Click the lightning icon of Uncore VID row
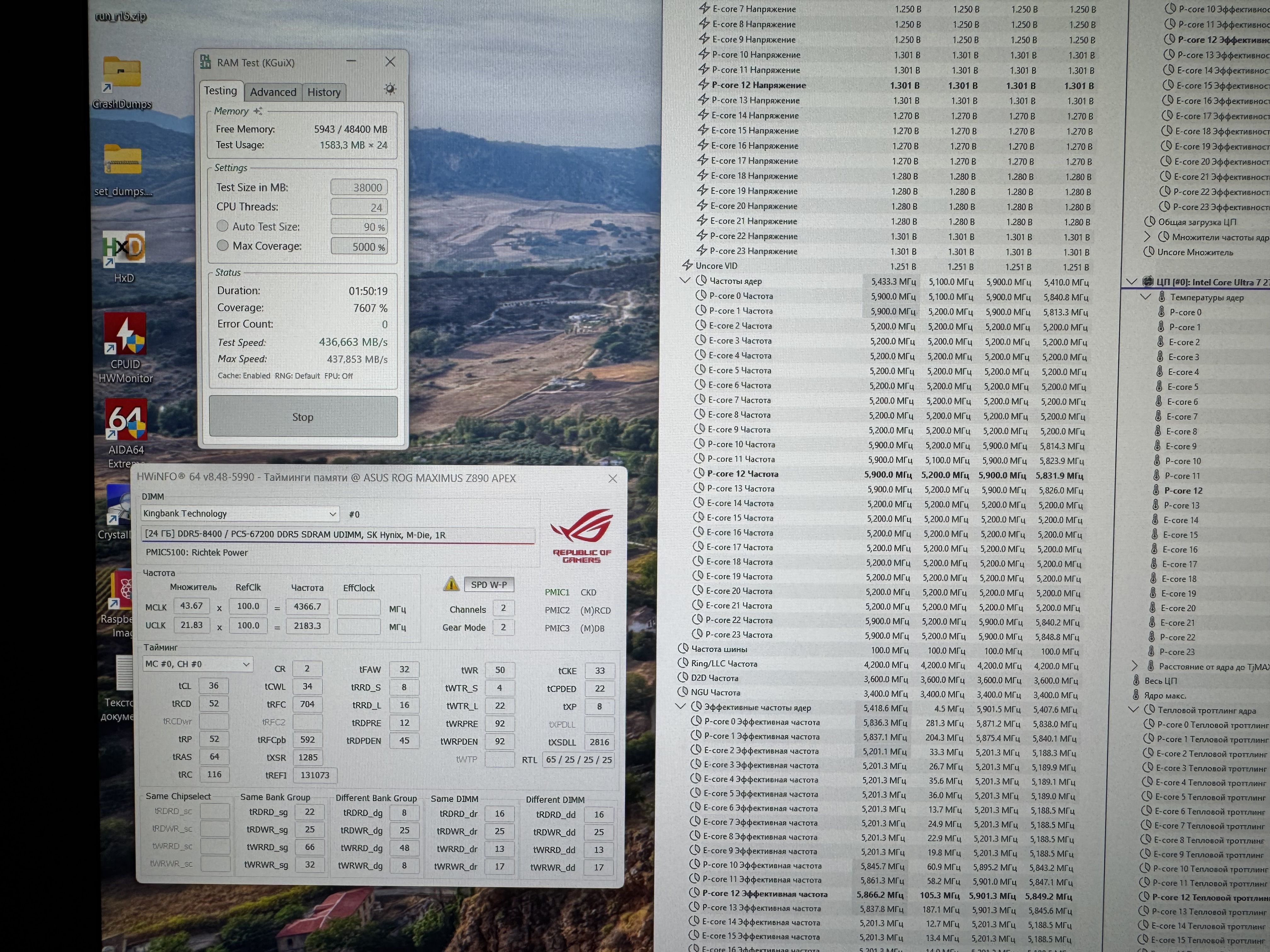The height and width of the screenshot is (952, 1270). click(687, 266)
